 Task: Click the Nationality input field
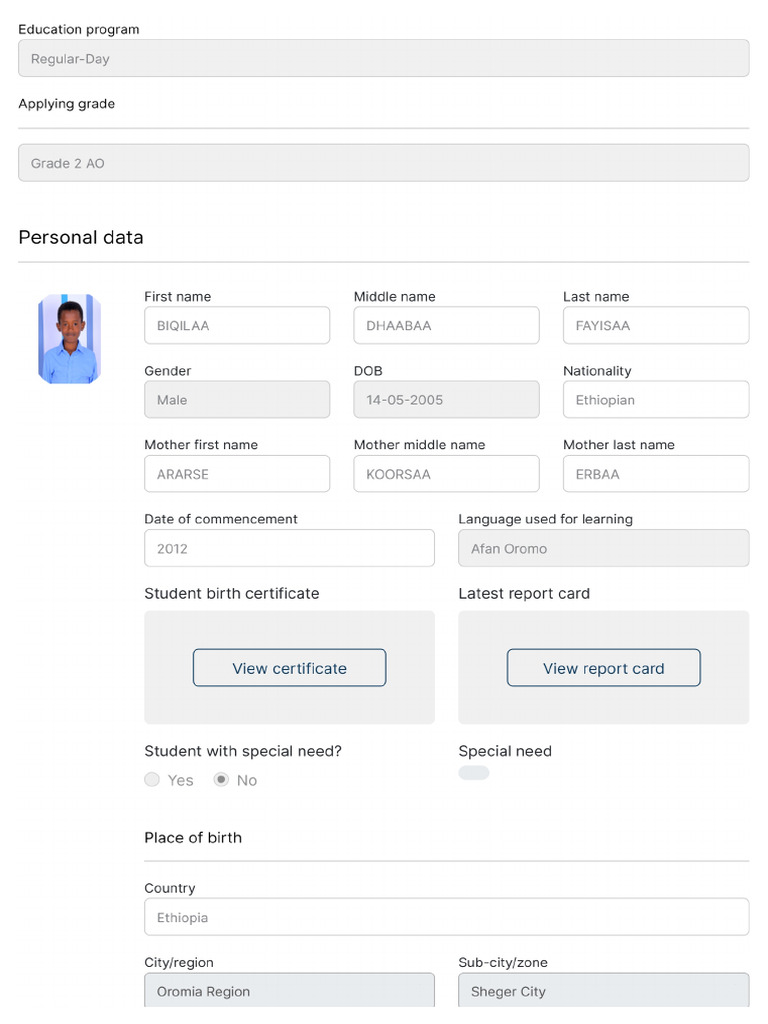655,400
